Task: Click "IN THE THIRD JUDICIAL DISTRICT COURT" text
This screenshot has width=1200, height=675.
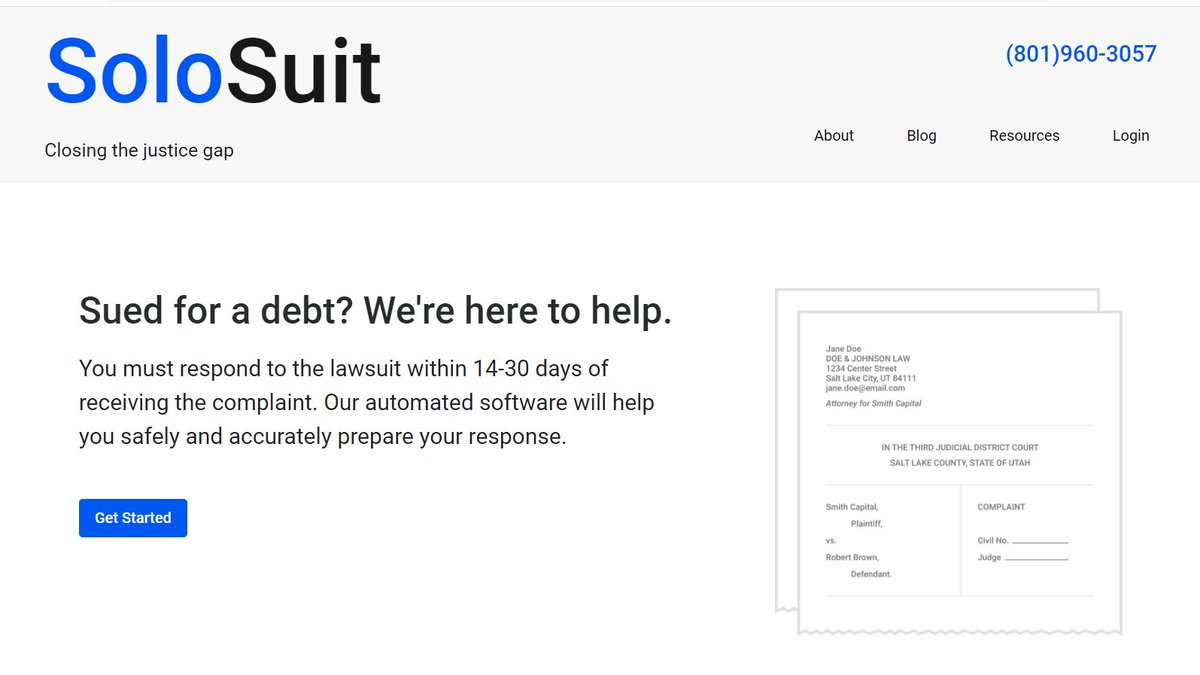Action: click(x=960, y=447)
